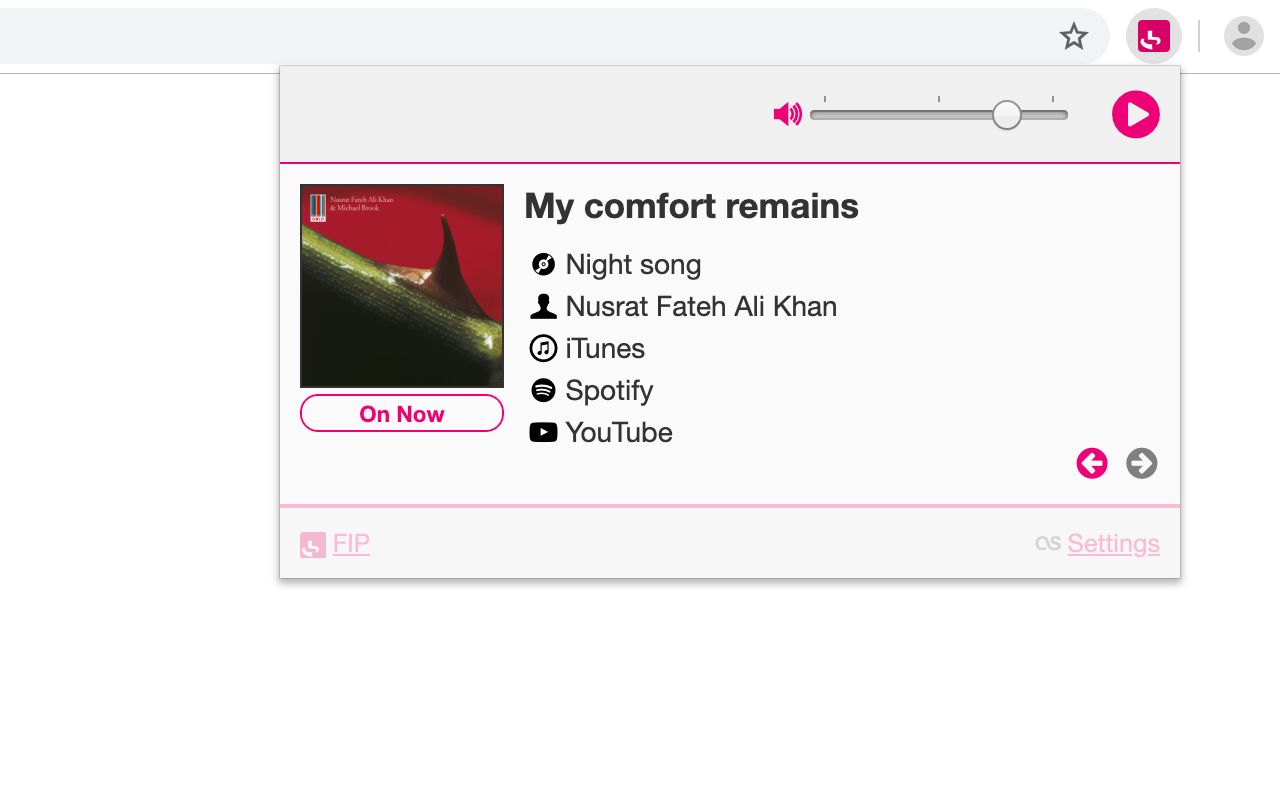Click the artist silhouette icon

tap(543, 306)
